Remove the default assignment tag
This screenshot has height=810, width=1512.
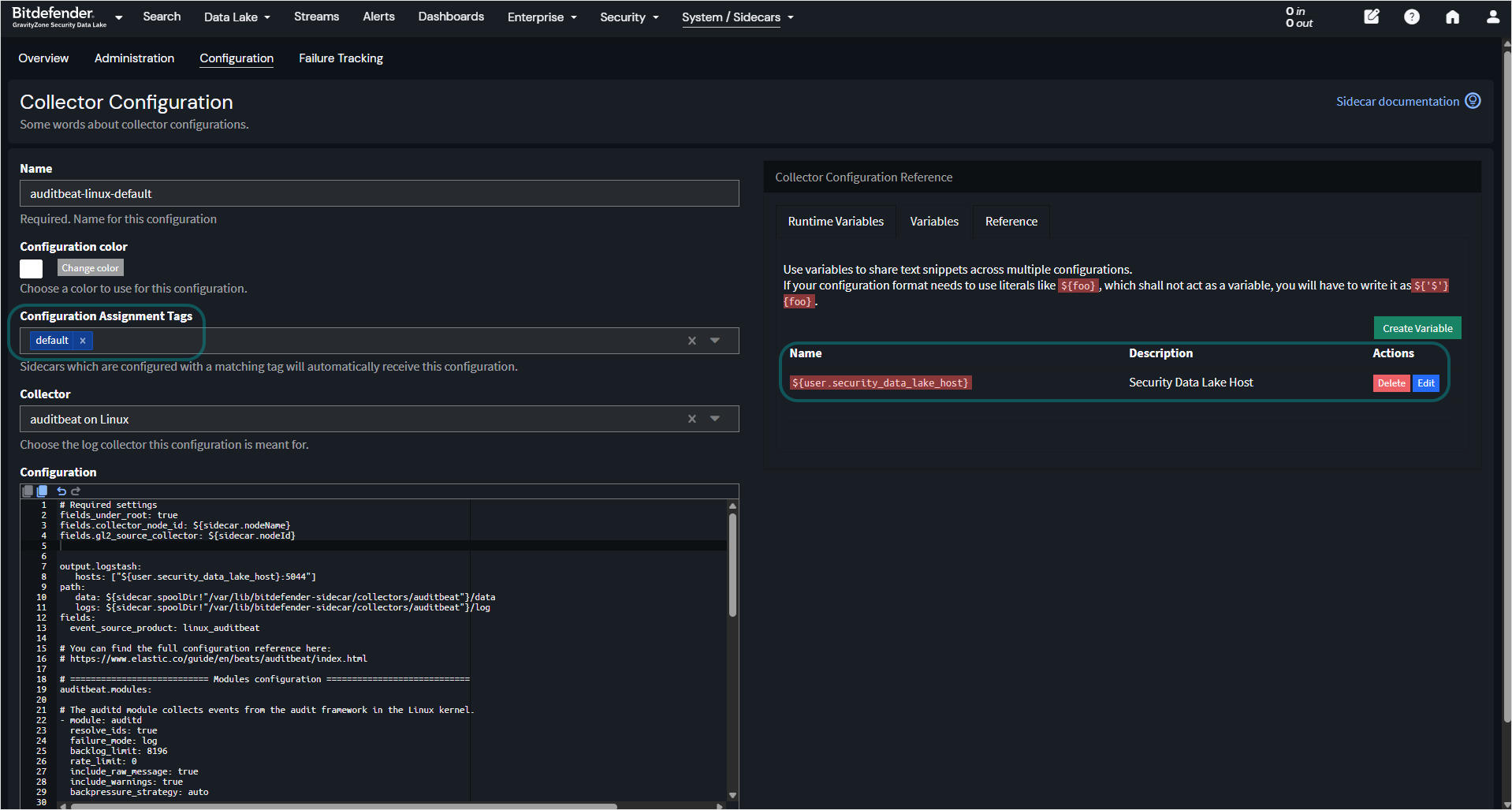[x=83, y=341]
